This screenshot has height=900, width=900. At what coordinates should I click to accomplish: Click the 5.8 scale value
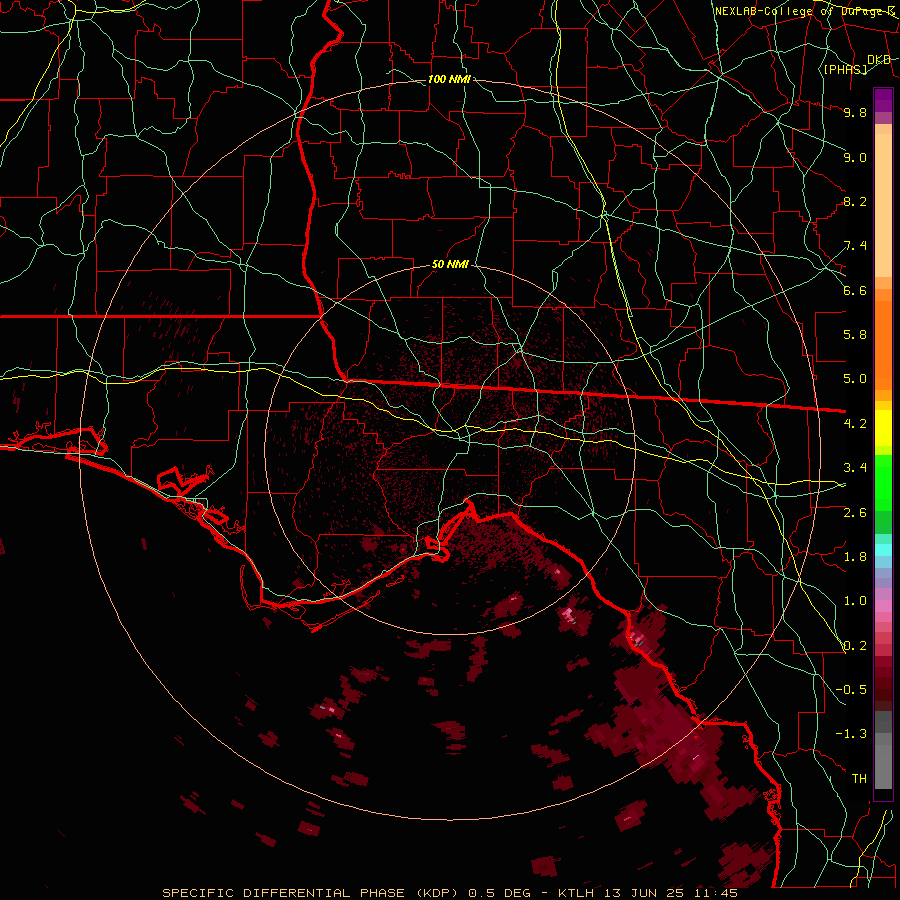(x=855, y=335)
